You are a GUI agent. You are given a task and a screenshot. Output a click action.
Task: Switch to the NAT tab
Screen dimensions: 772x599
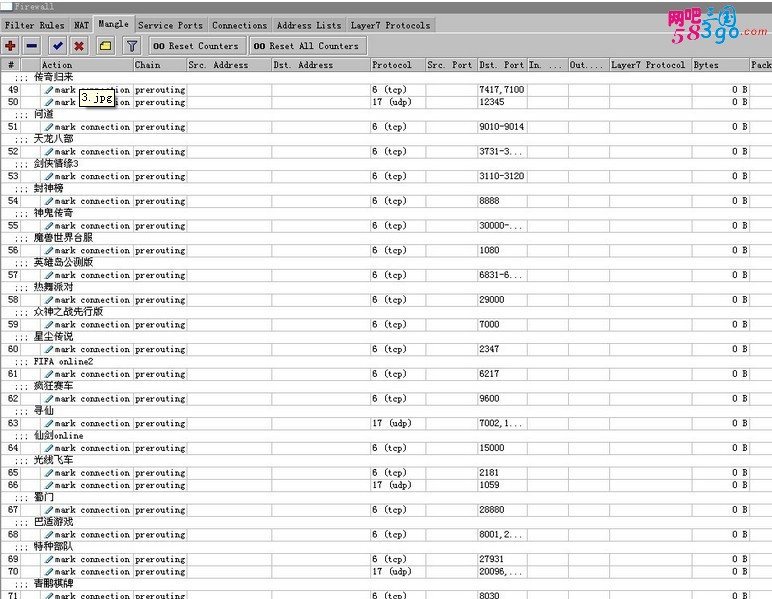(x=81, y=25)
